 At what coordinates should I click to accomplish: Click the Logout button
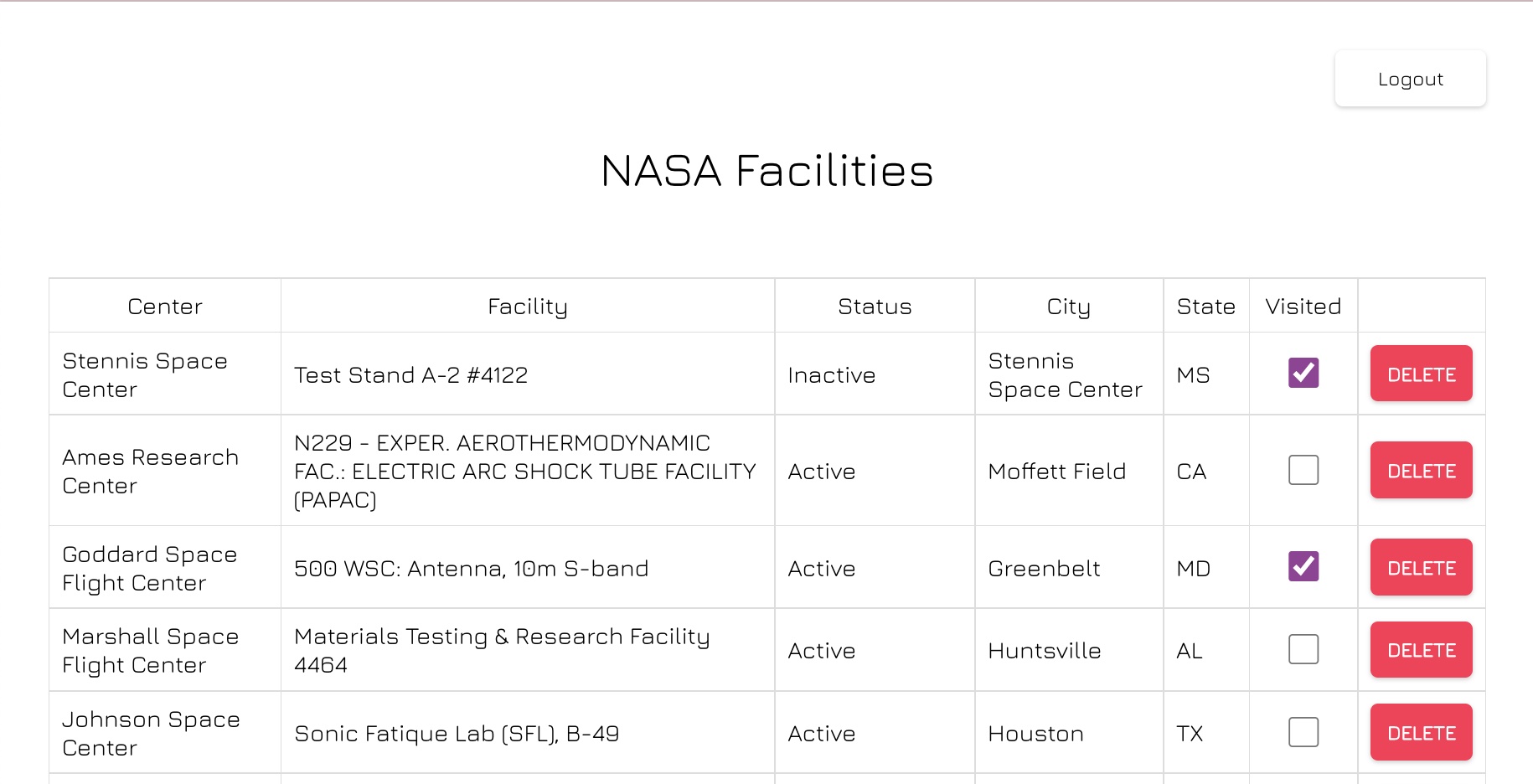tap(1410, 79)
